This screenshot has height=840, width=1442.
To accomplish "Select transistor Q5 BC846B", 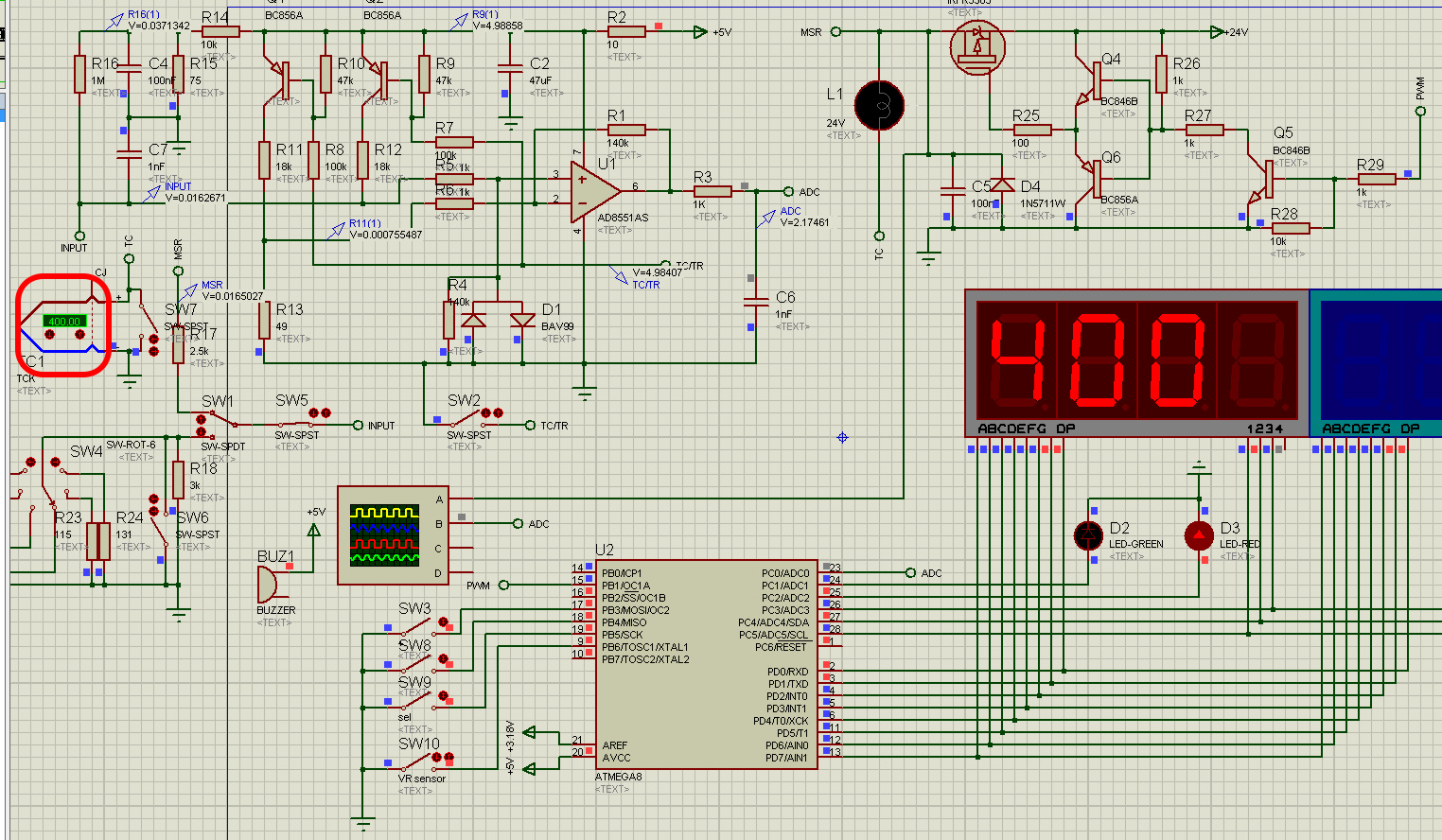I will tap(1261, 180).
